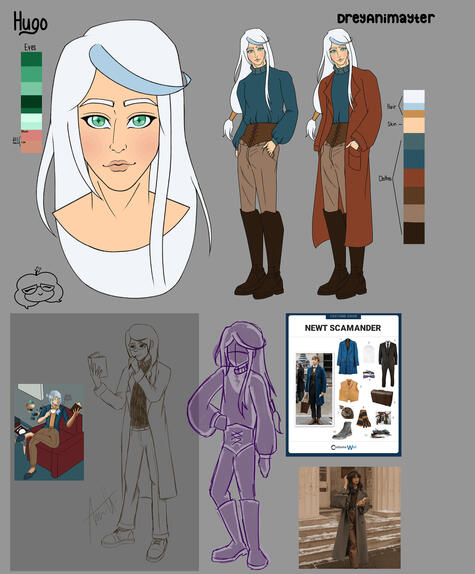Screen dimensions: 475x574
Task: Click the Hugo character name title
Action: [30, 23]
